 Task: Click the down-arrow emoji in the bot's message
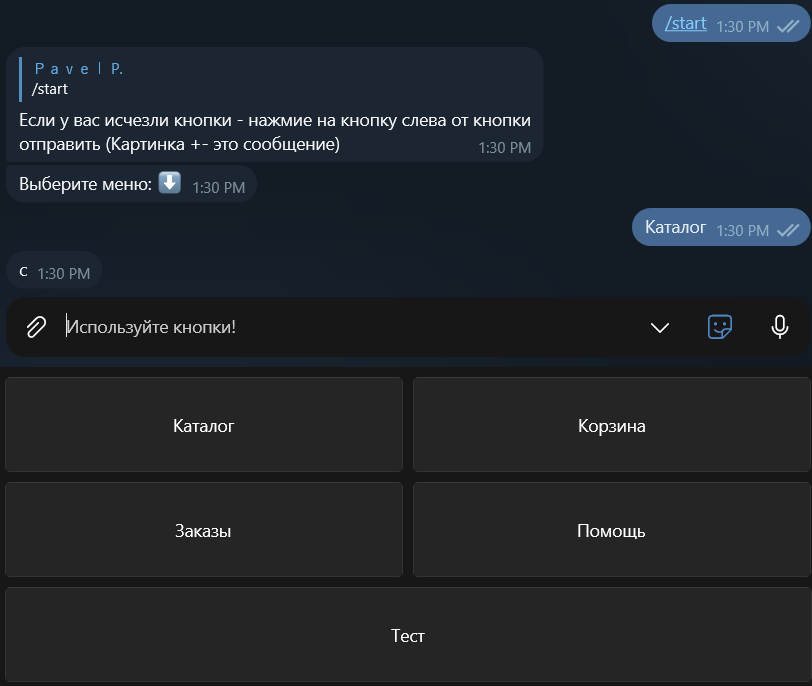pos(170,184)
